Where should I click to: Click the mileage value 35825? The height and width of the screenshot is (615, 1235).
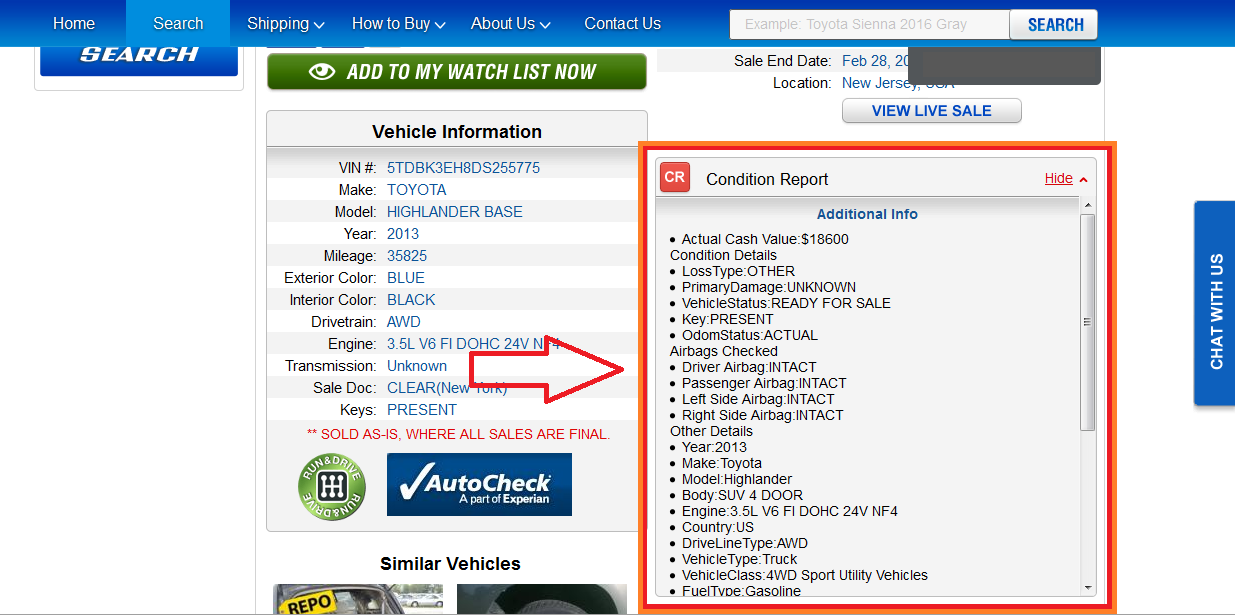click(x=407, y=256)
